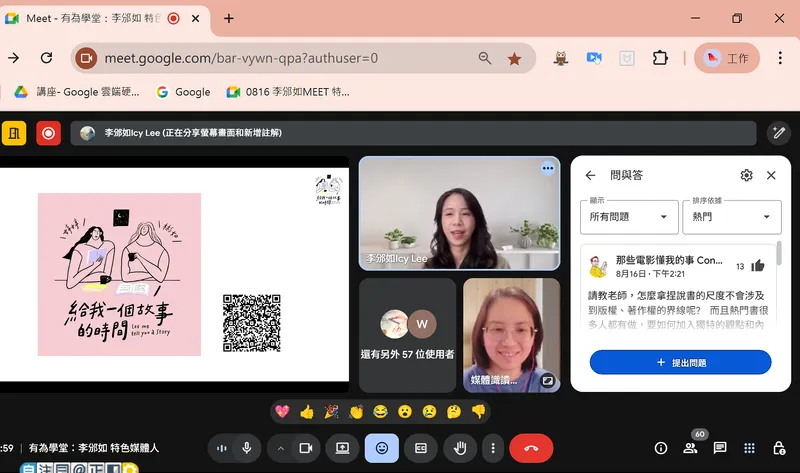Open the 0816 李邠如MEET bookmark

[x=289, y=92]
